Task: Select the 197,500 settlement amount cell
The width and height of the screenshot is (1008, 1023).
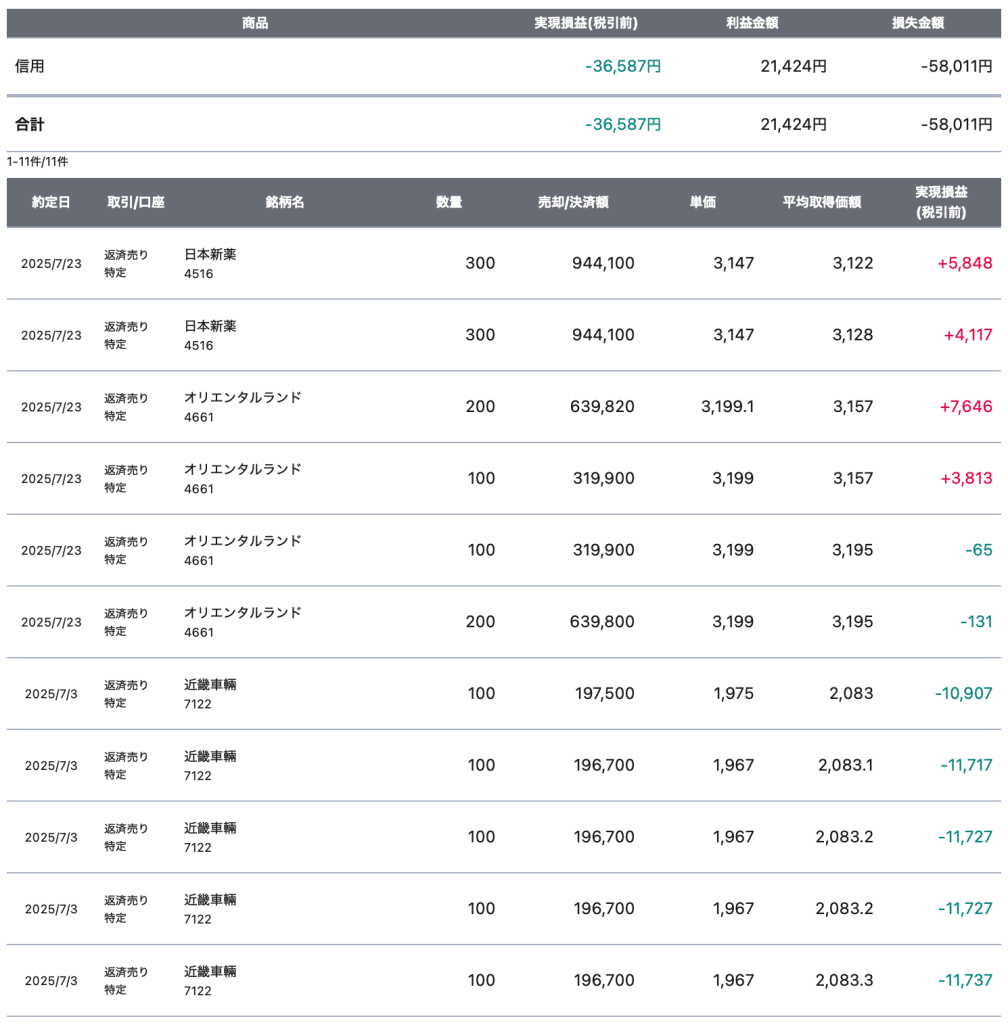Action: pos(604,693)
